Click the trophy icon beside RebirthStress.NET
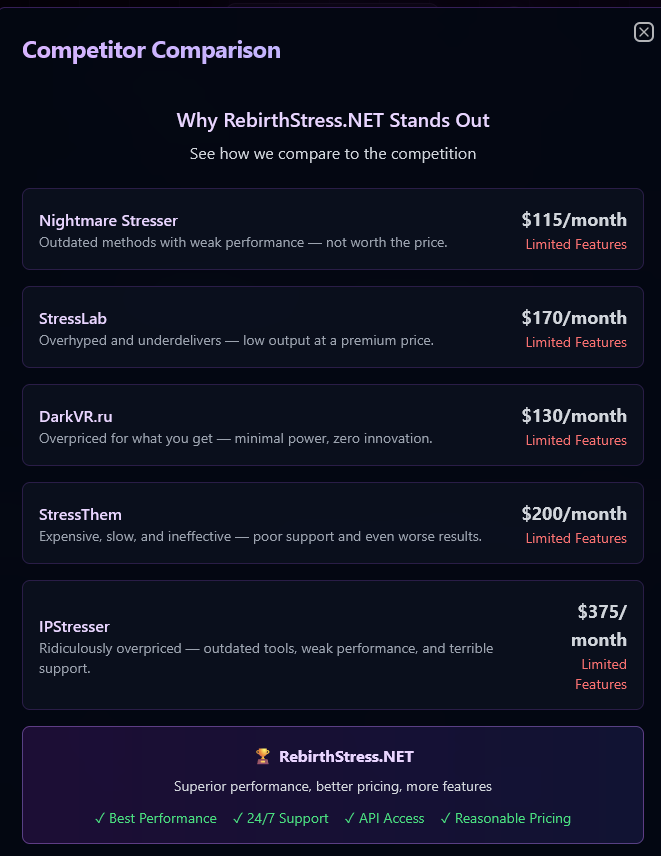This screenshot has height=856, width=661. pos(263,757)
